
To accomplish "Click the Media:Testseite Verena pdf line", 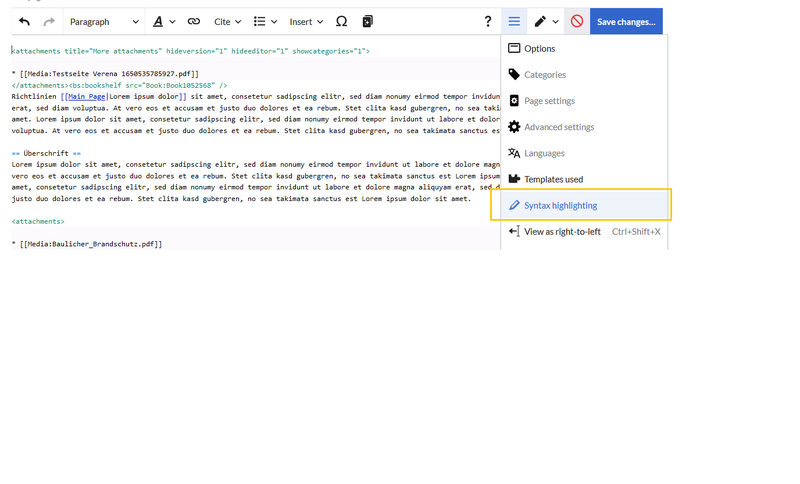I will pyautogui.click(x=105, y=73).
